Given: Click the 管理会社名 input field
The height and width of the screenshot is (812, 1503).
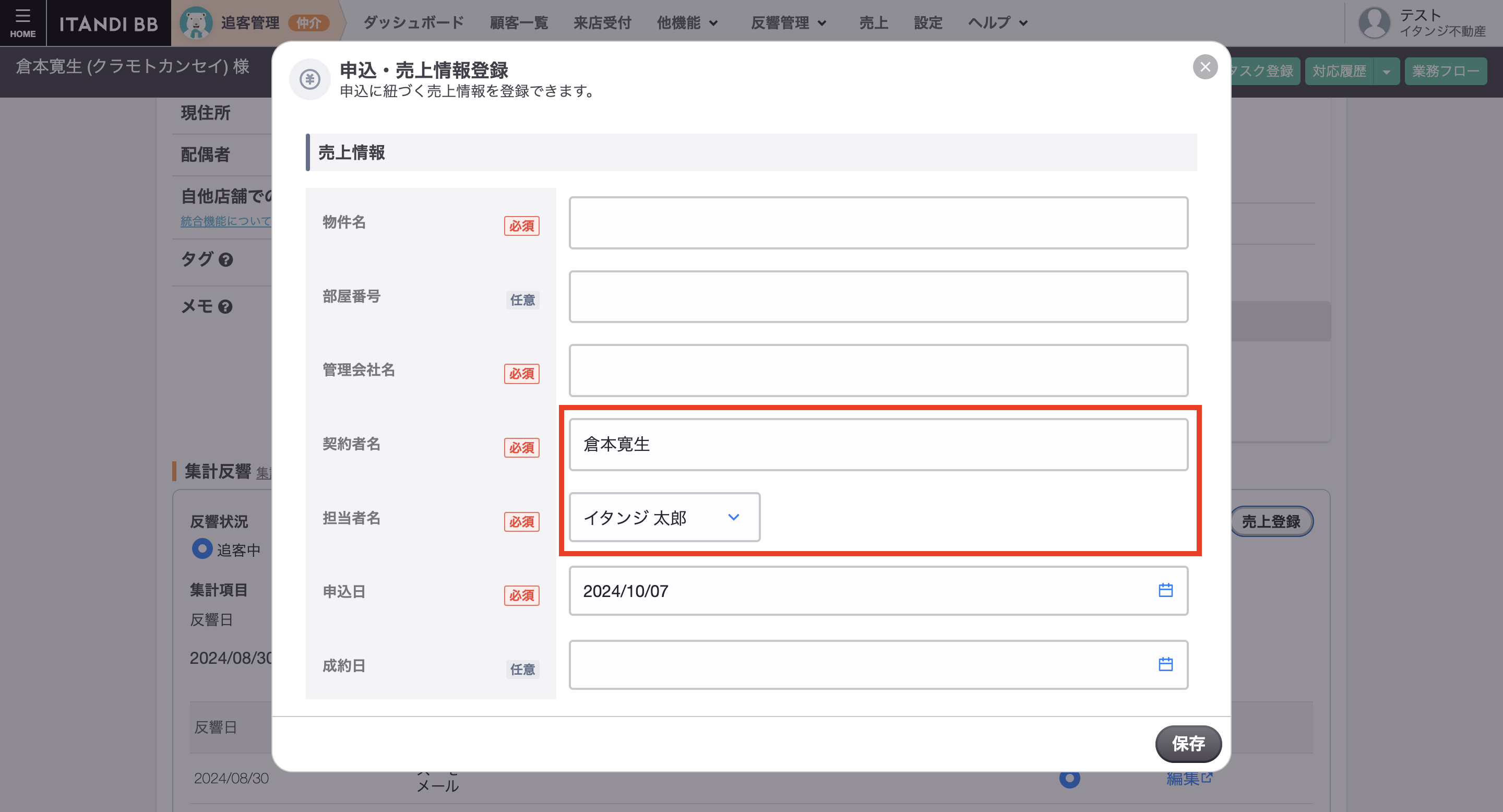Looking at the screenshot, I should [x=878, y=371].
